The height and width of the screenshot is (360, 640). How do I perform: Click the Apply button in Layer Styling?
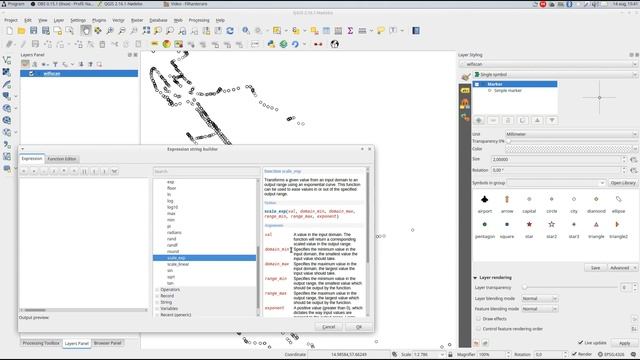coord(624,343)
